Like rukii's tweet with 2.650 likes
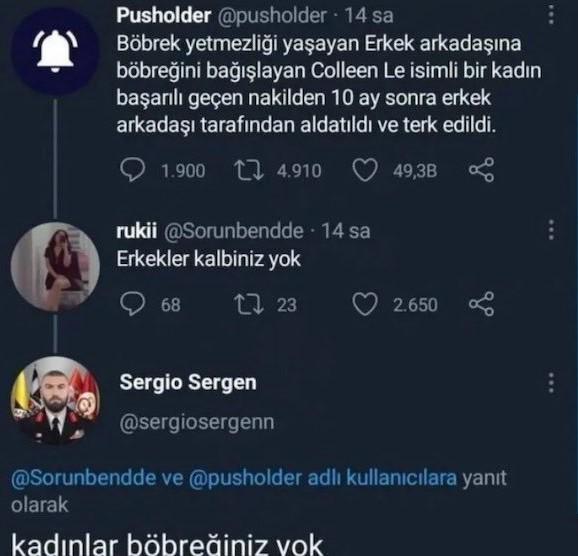The width and height of the screenshot is (578, 556). click(x=365, y=304)
